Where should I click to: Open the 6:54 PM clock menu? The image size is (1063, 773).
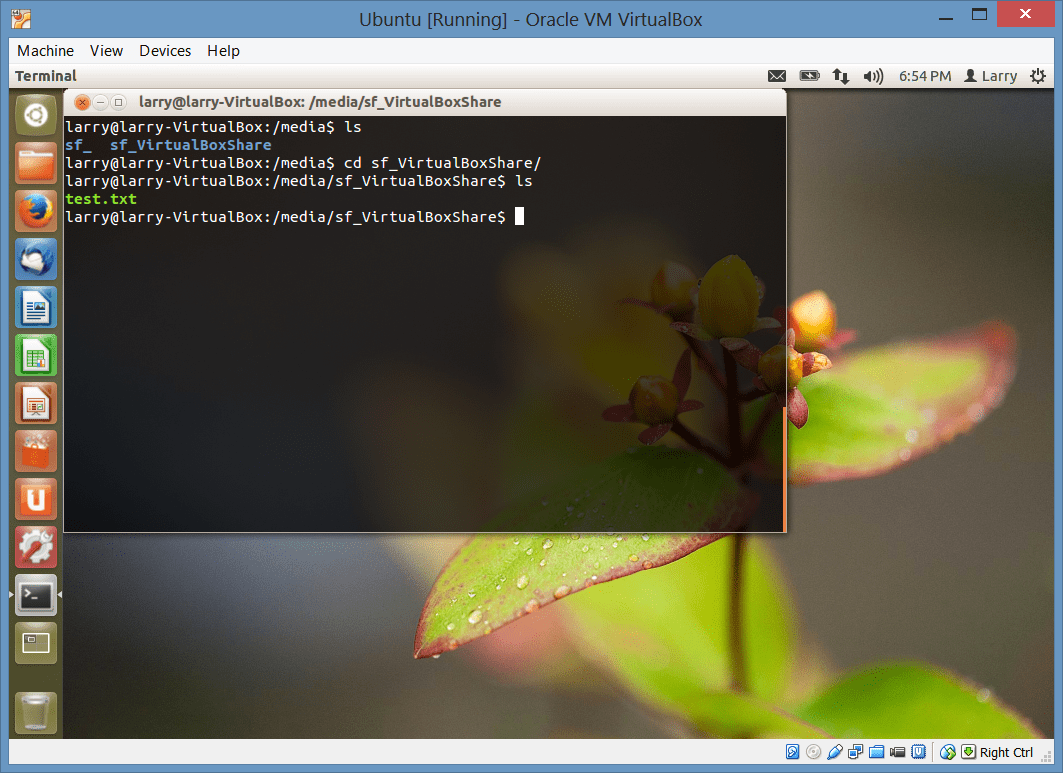point(925,76)
